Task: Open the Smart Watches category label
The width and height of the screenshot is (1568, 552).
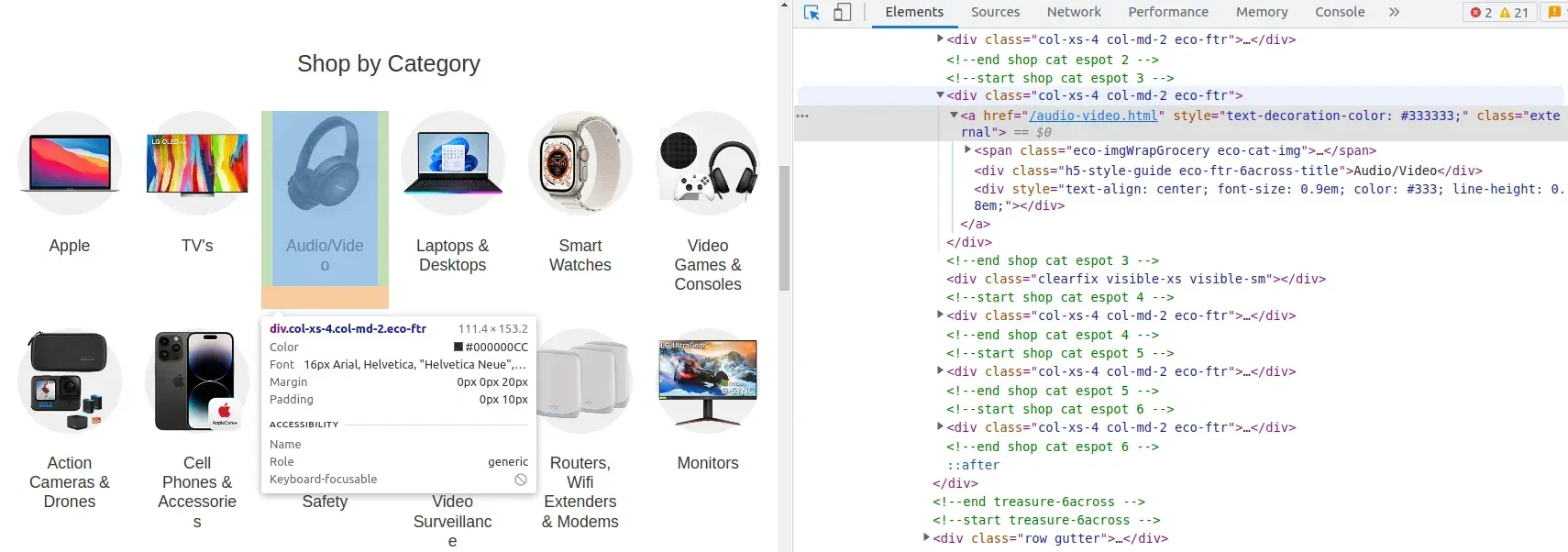Action: (x=580, y=255)
